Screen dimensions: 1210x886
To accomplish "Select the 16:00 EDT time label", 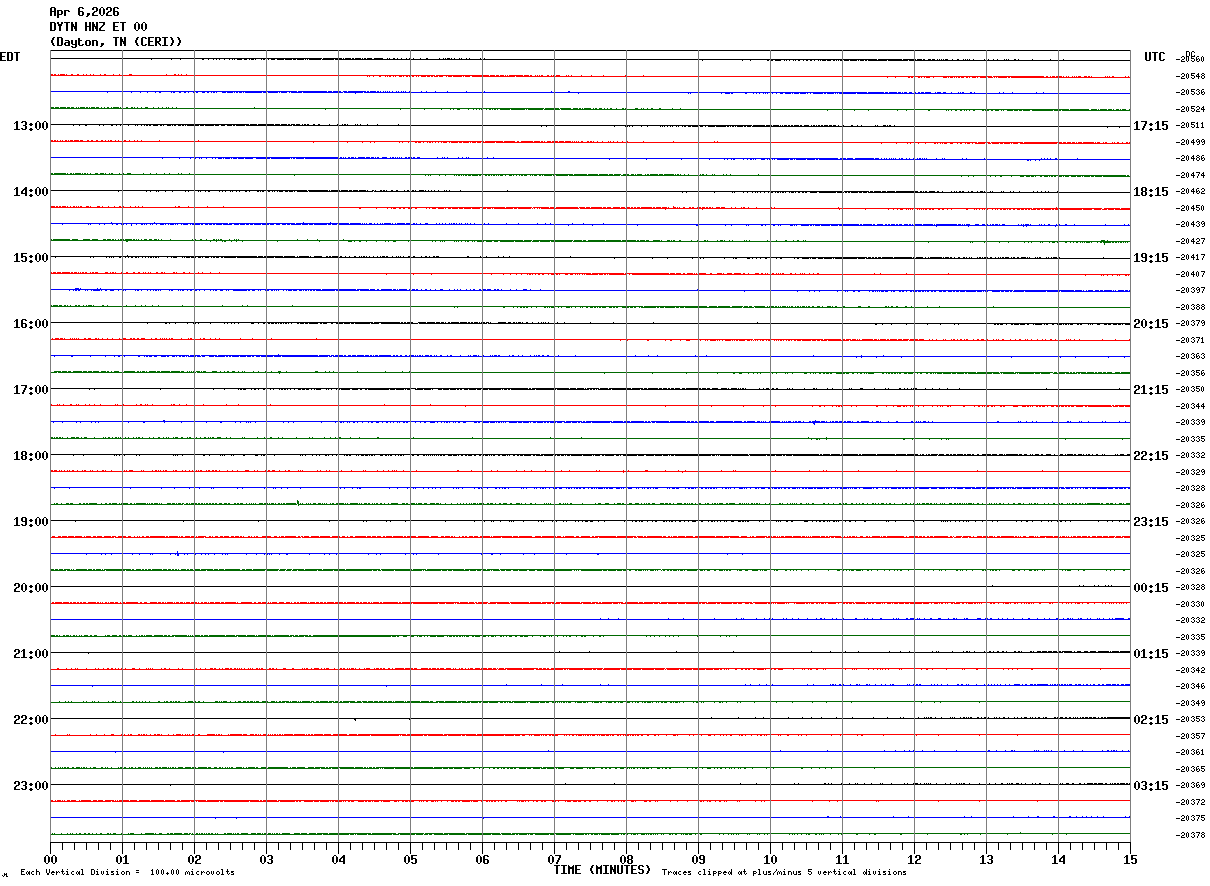I will (30, 324).
